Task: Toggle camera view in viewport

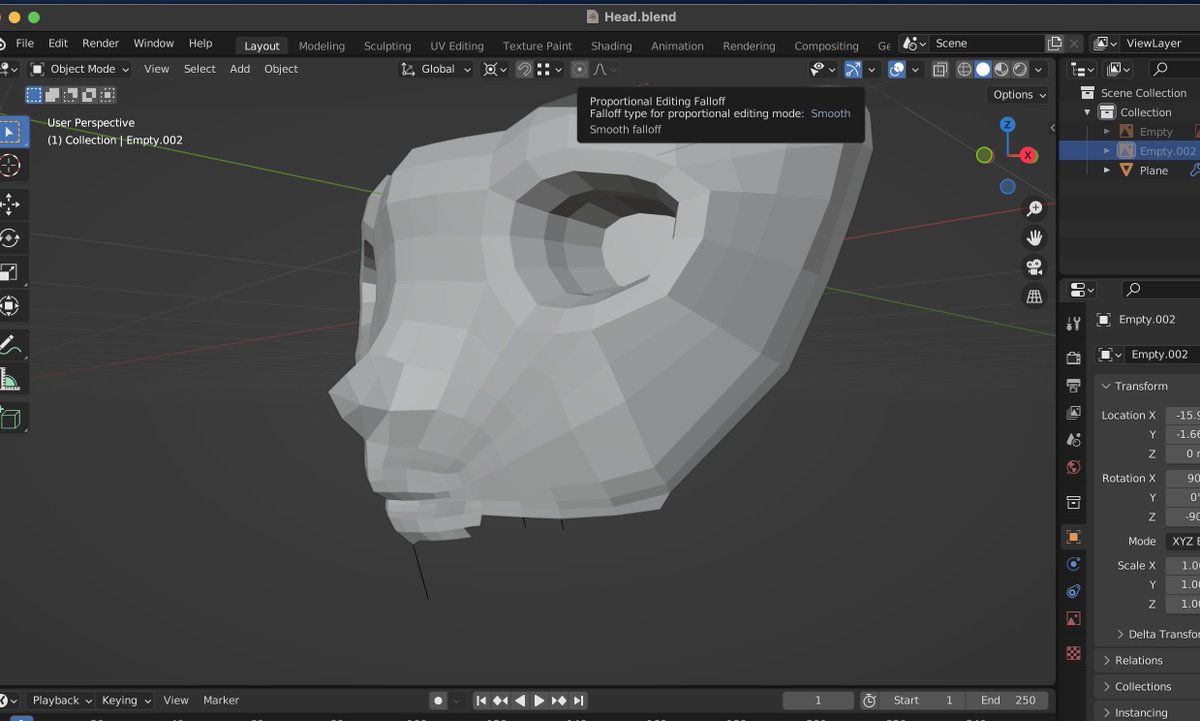Action: click(1034, 267)
